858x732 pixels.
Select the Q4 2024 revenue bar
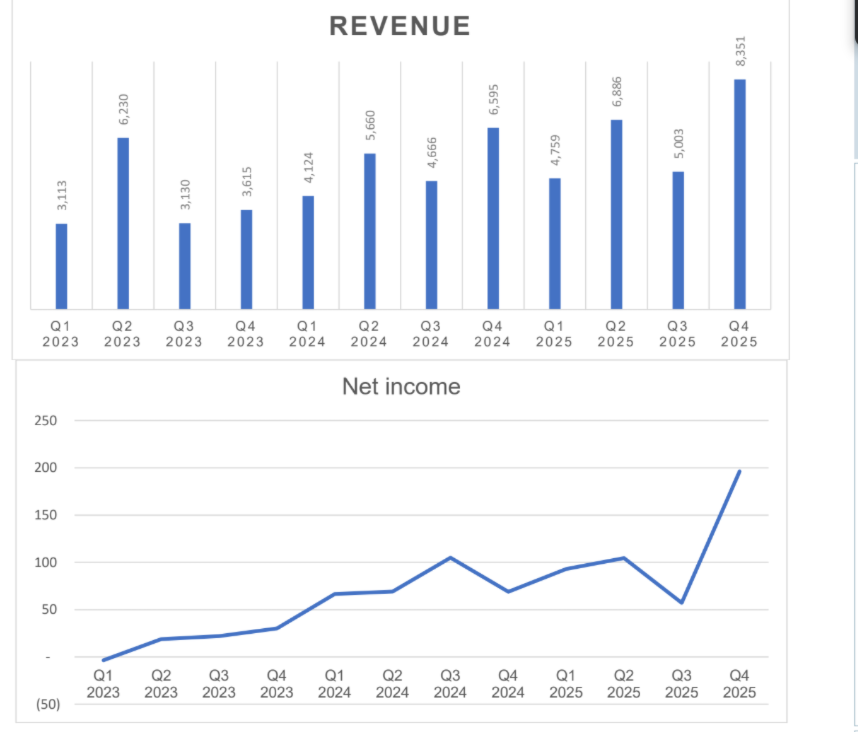493,218
